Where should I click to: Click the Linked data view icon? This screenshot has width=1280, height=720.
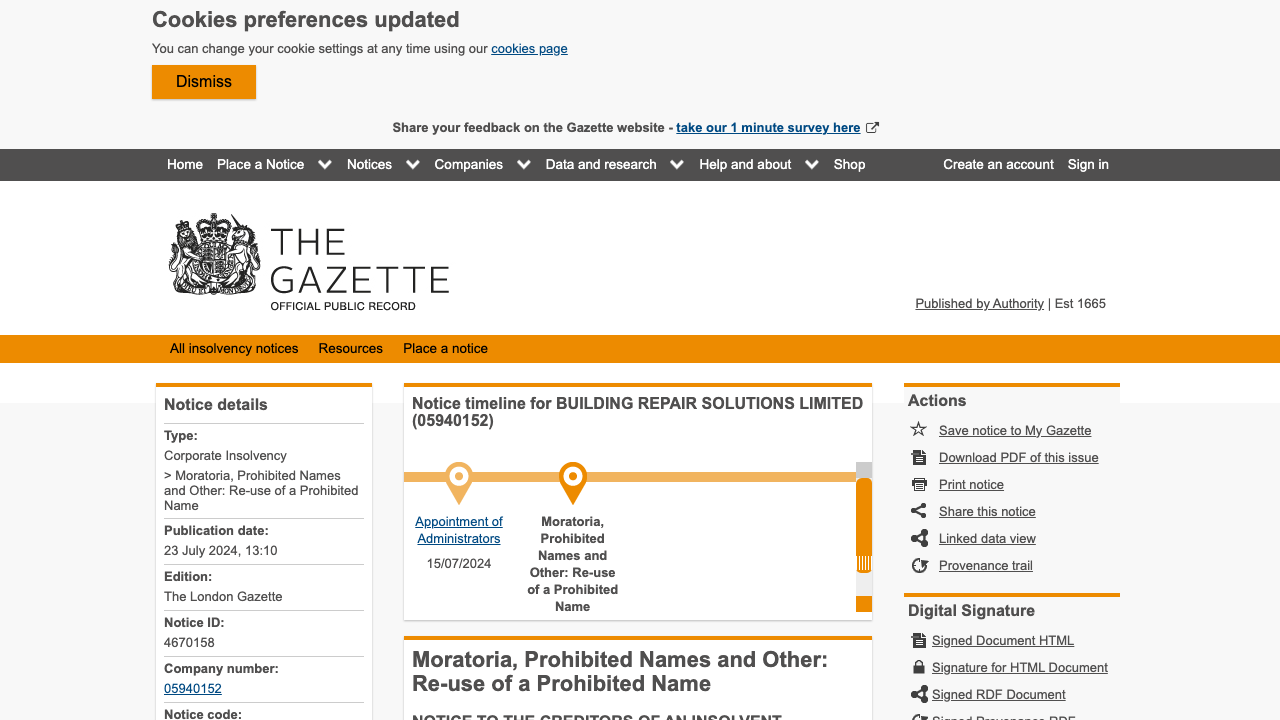pos(919,538)
